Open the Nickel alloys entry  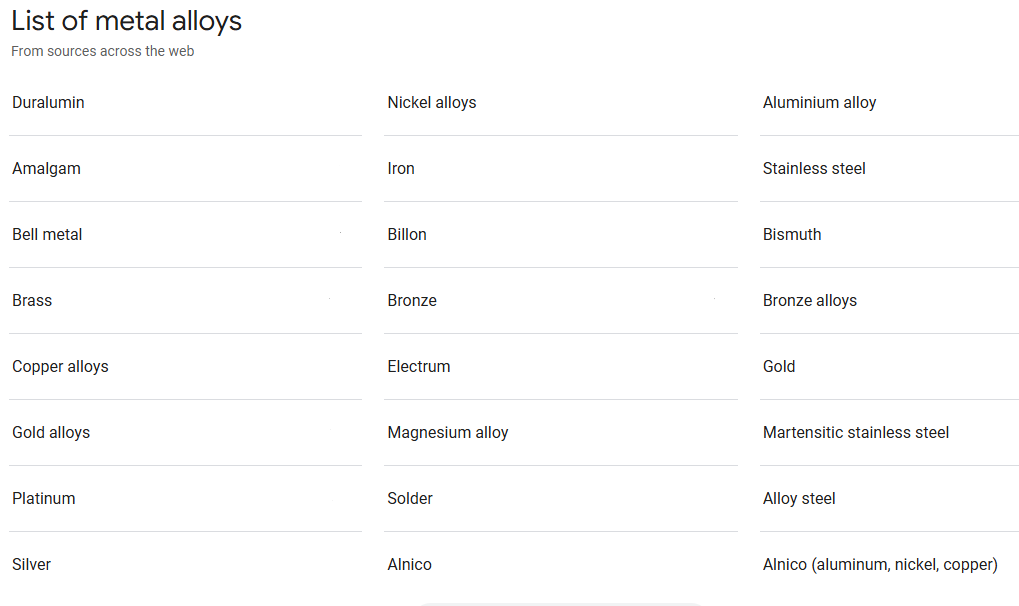tap(432, 102)
